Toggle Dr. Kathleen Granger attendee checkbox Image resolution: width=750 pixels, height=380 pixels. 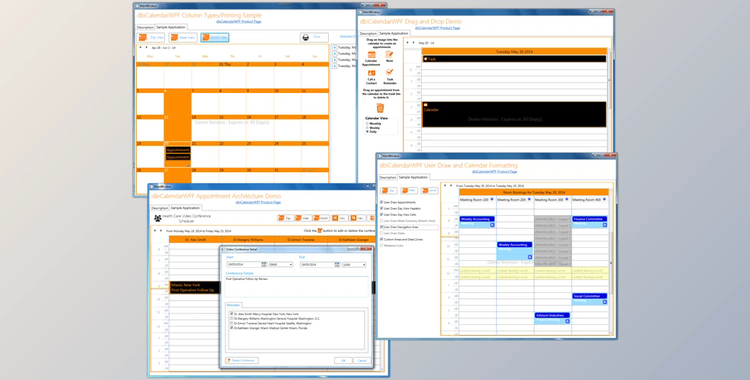[232, 328]
